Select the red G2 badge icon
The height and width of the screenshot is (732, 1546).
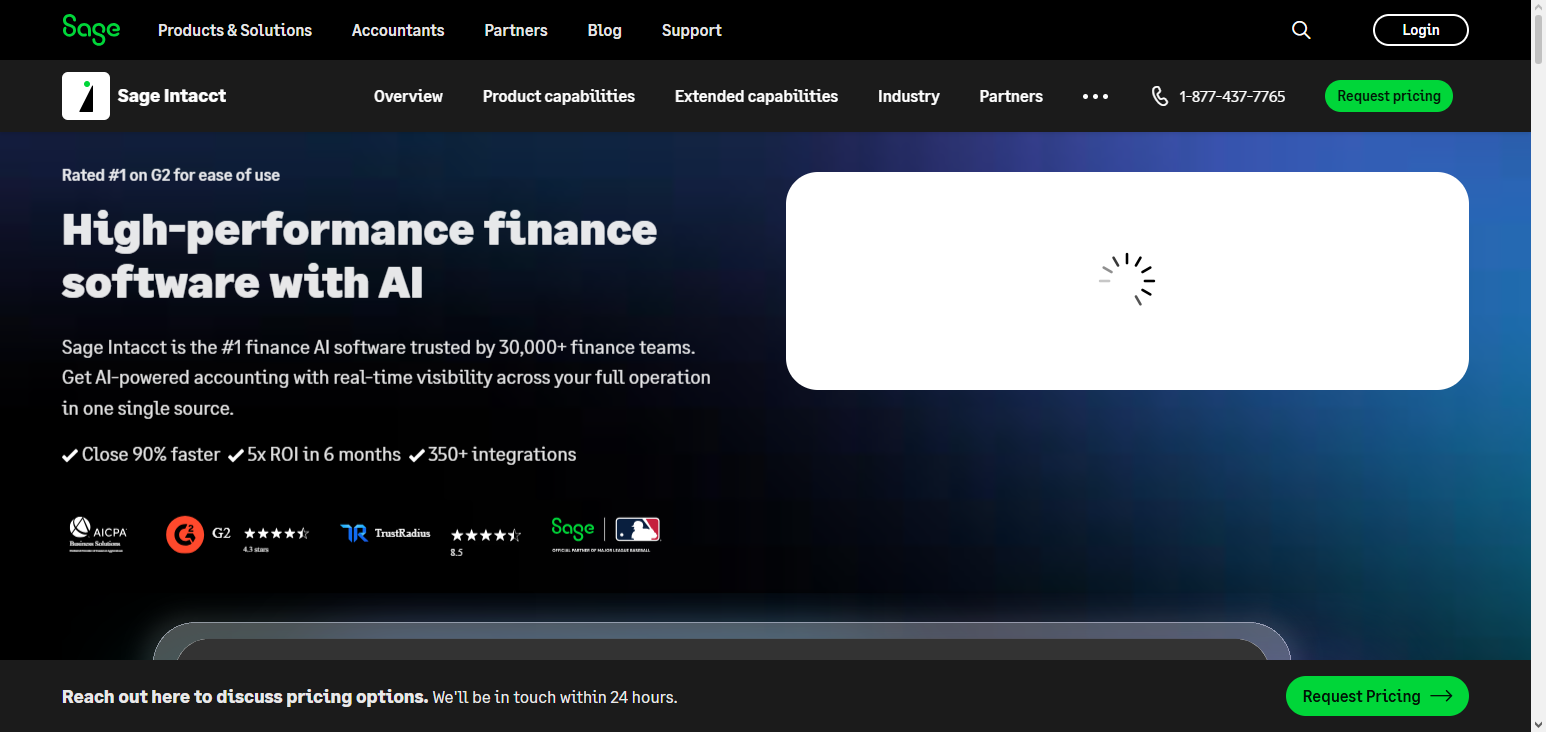[x=186, y=533]
